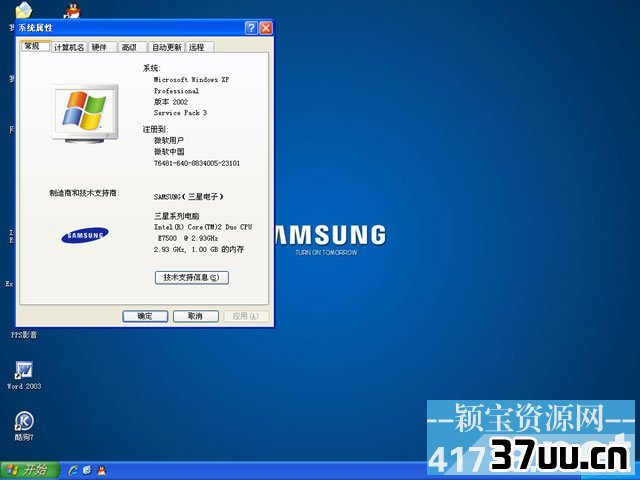Open the 远程 tab

(x=200, y=47)
